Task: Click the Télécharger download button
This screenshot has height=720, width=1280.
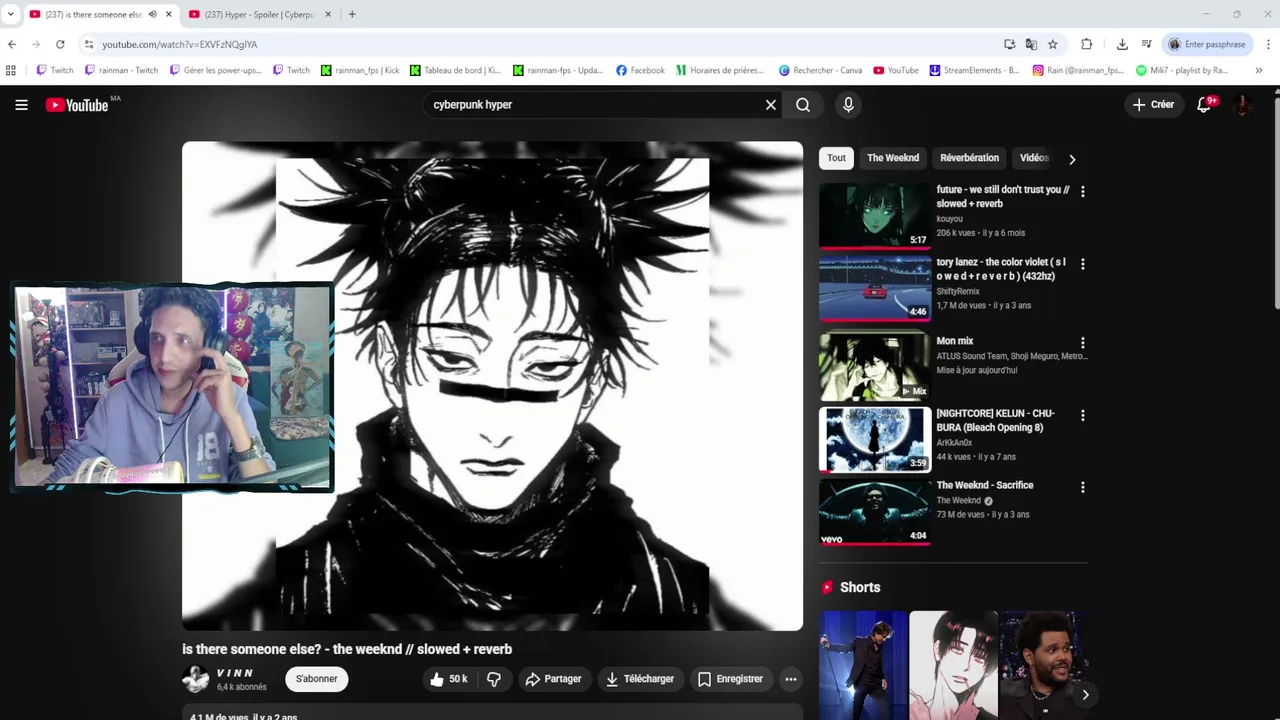Action: coord(640,679)
